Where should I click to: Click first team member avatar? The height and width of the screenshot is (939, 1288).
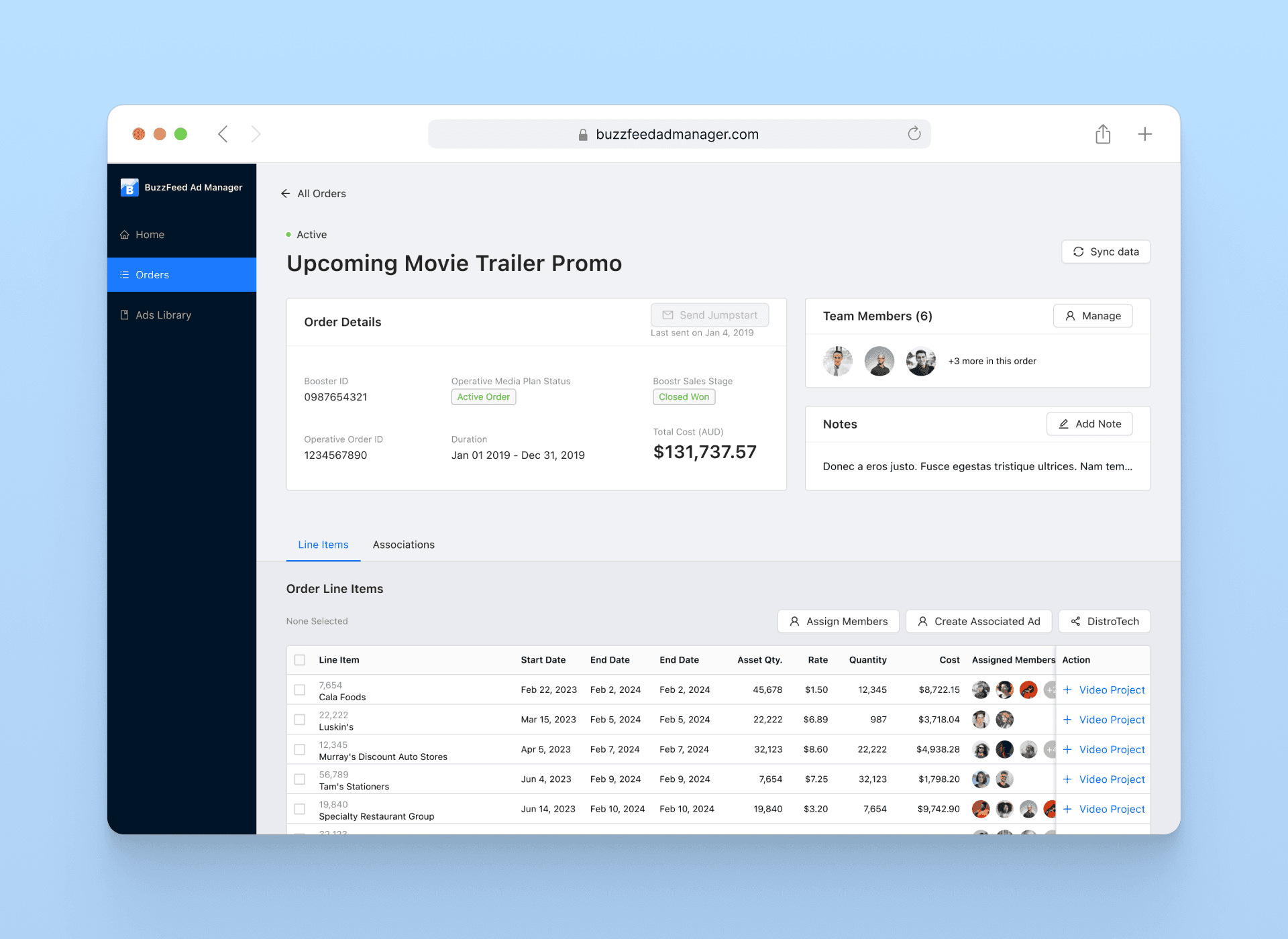click(x=838, y=362)
